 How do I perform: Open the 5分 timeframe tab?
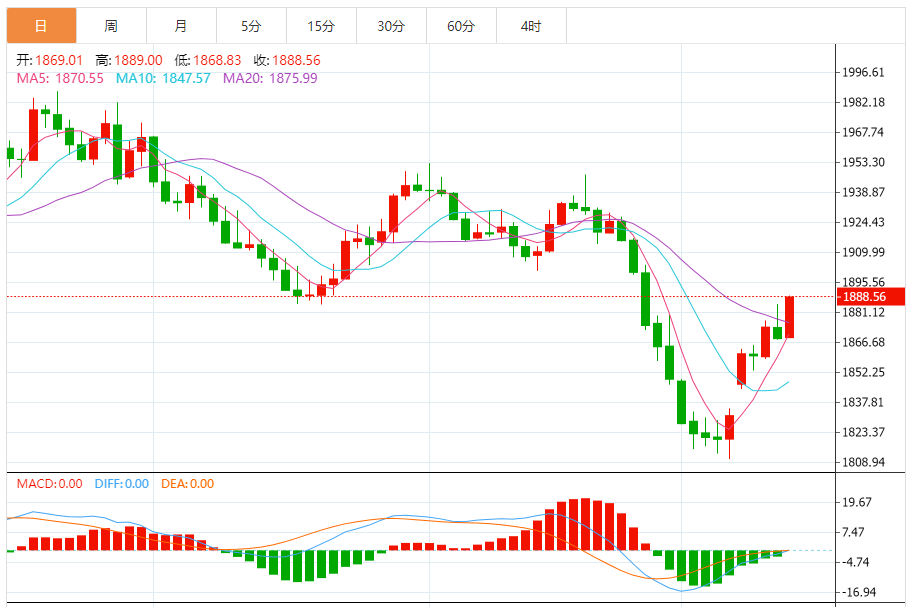[x=251, y=26]
